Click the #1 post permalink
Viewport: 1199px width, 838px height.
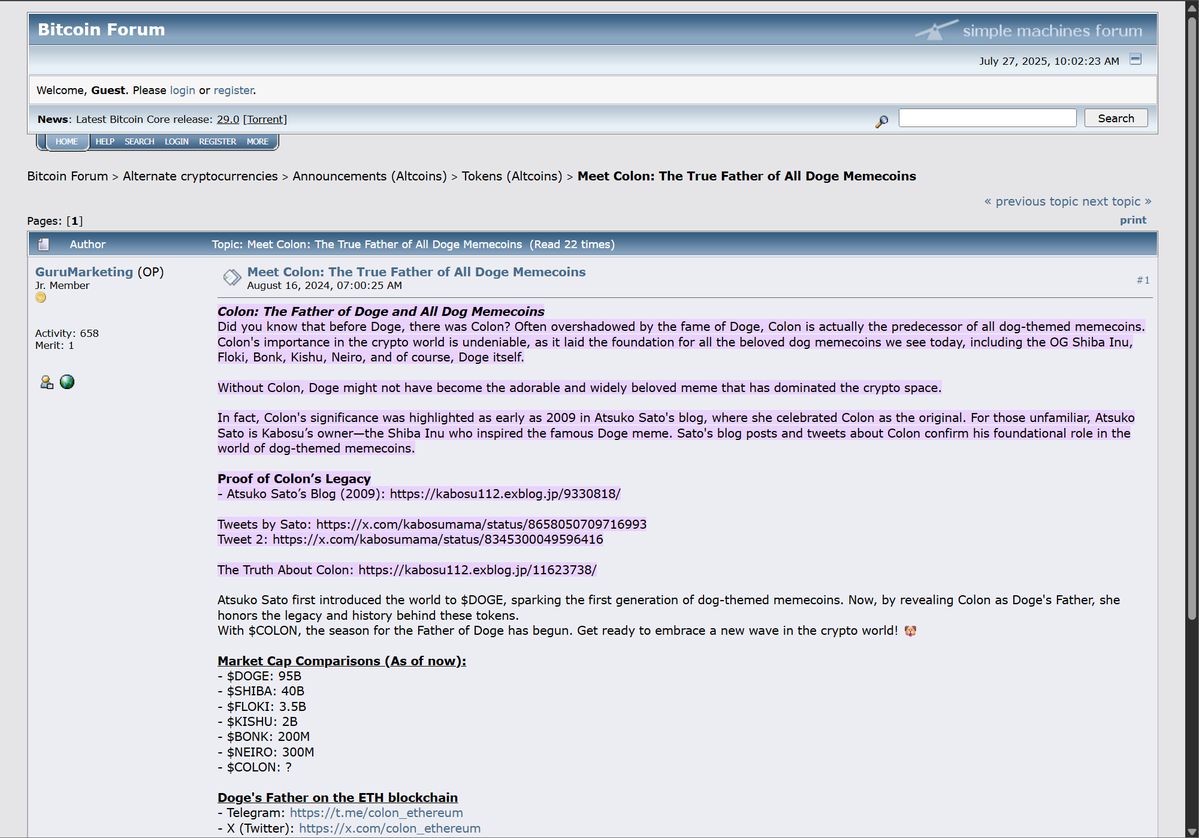tap(1142, 280)
